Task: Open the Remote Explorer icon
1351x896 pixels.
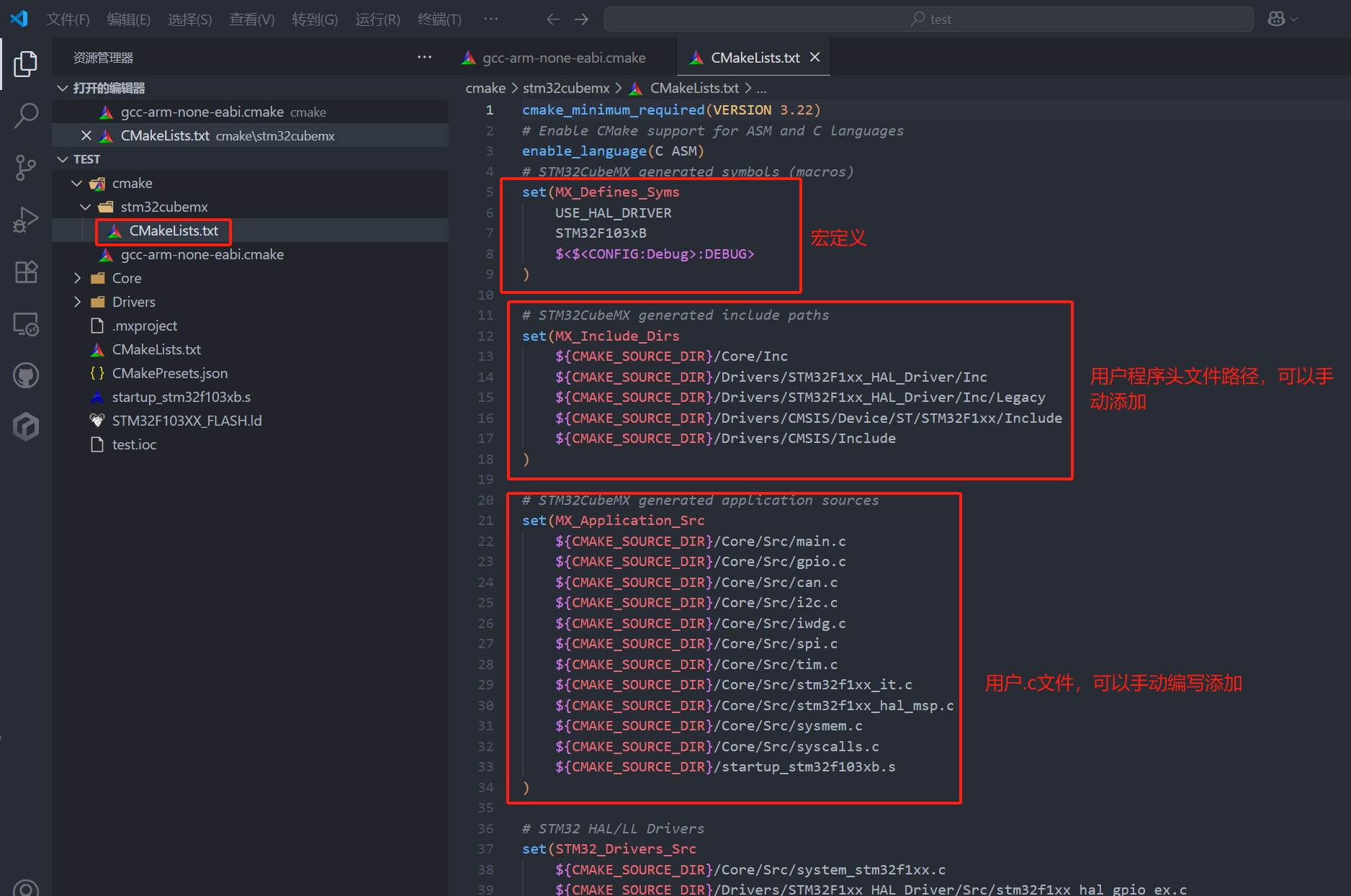Action: pyautogui.click(x=26, y=324)
